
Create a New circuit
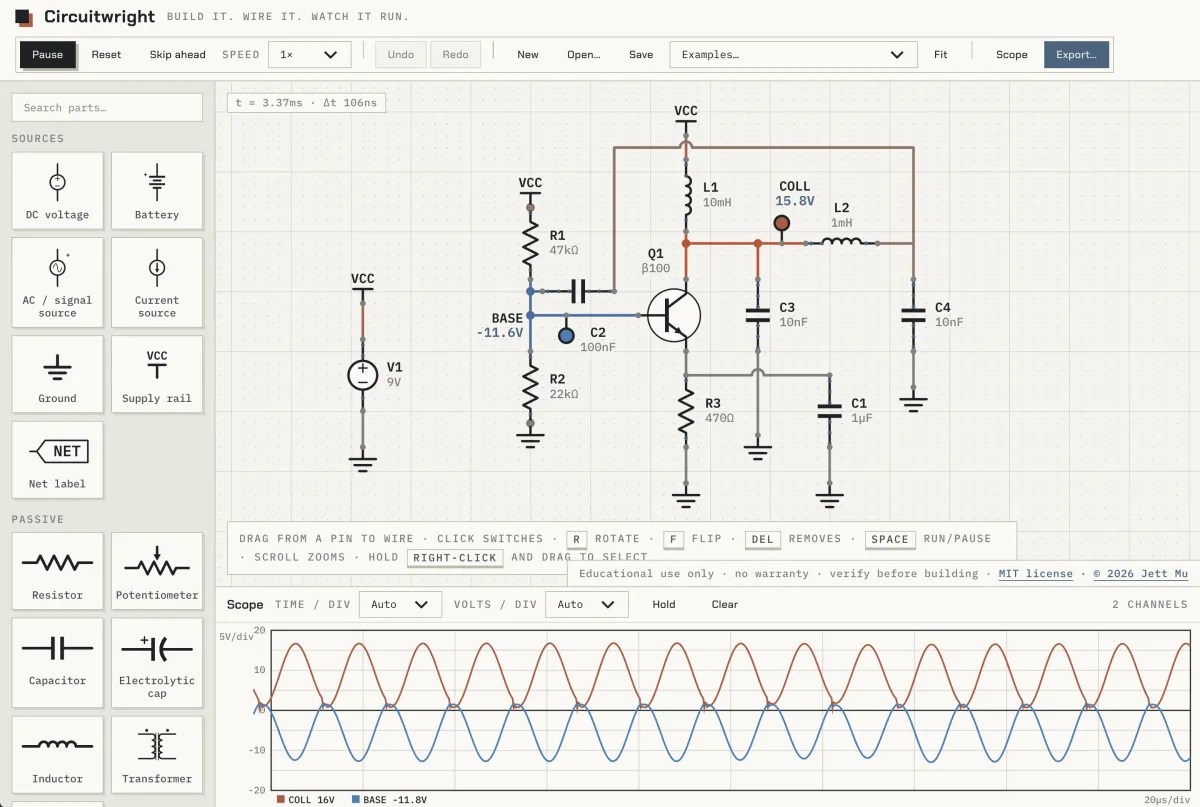coord(528,54)
